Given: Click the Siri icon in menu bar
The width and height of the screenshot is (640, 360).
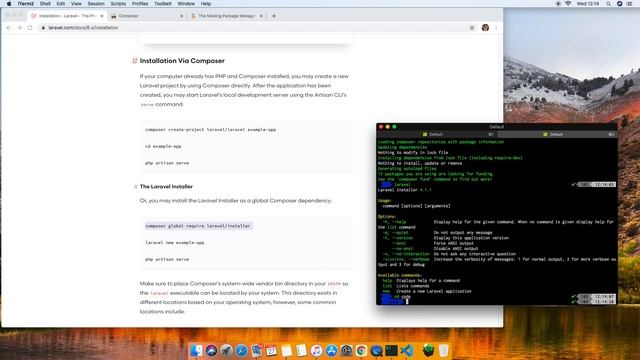Looking at the screenshot, I should click(619, 4).
